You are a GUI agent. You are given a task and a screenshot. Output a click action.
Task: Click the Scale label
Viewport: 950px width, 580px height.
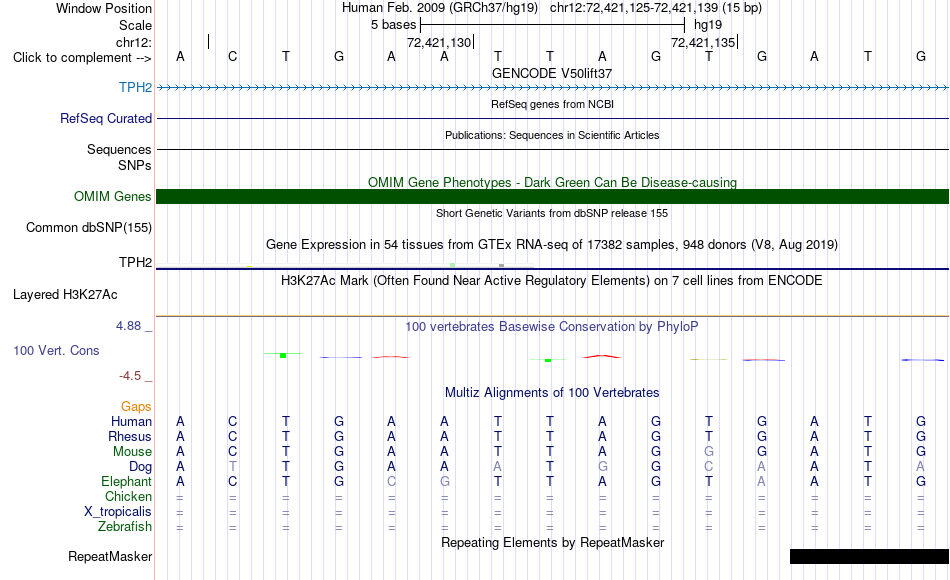pyautogui.click(x=136, y=25)
